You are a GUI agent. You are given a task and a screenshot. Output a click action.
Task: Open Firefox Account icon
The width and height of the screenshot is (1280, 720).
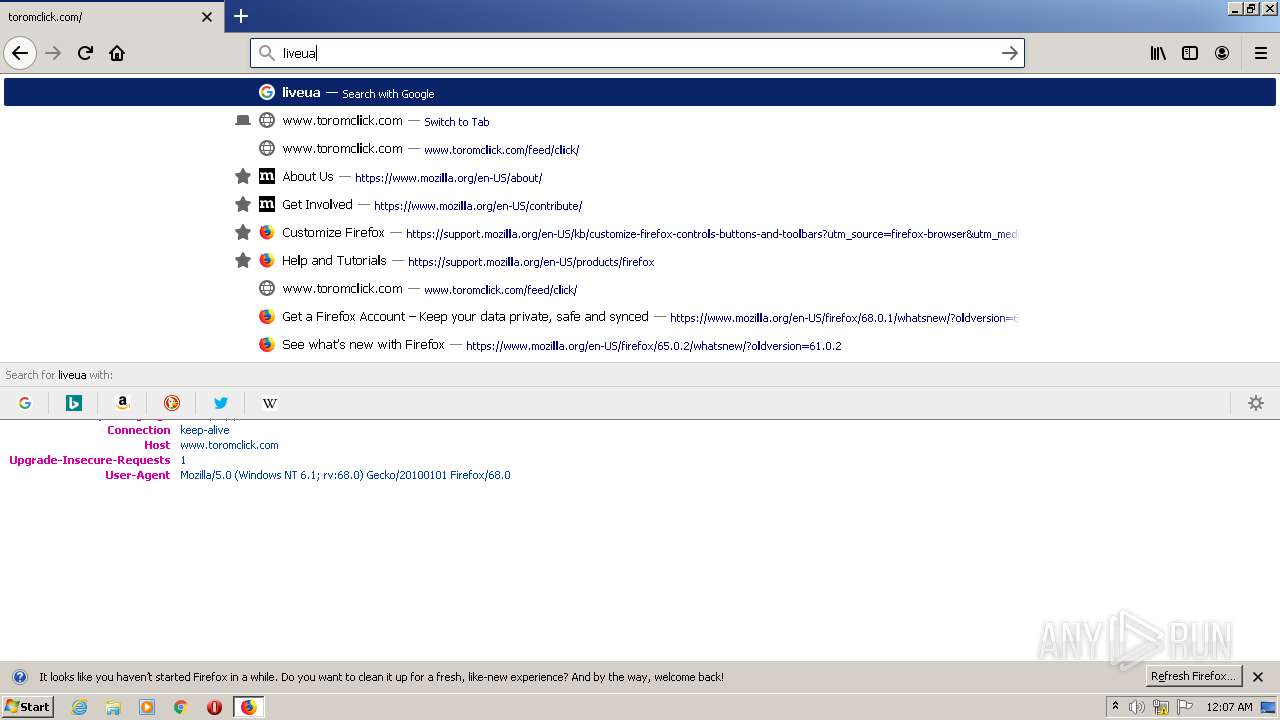click(1222, 53)
